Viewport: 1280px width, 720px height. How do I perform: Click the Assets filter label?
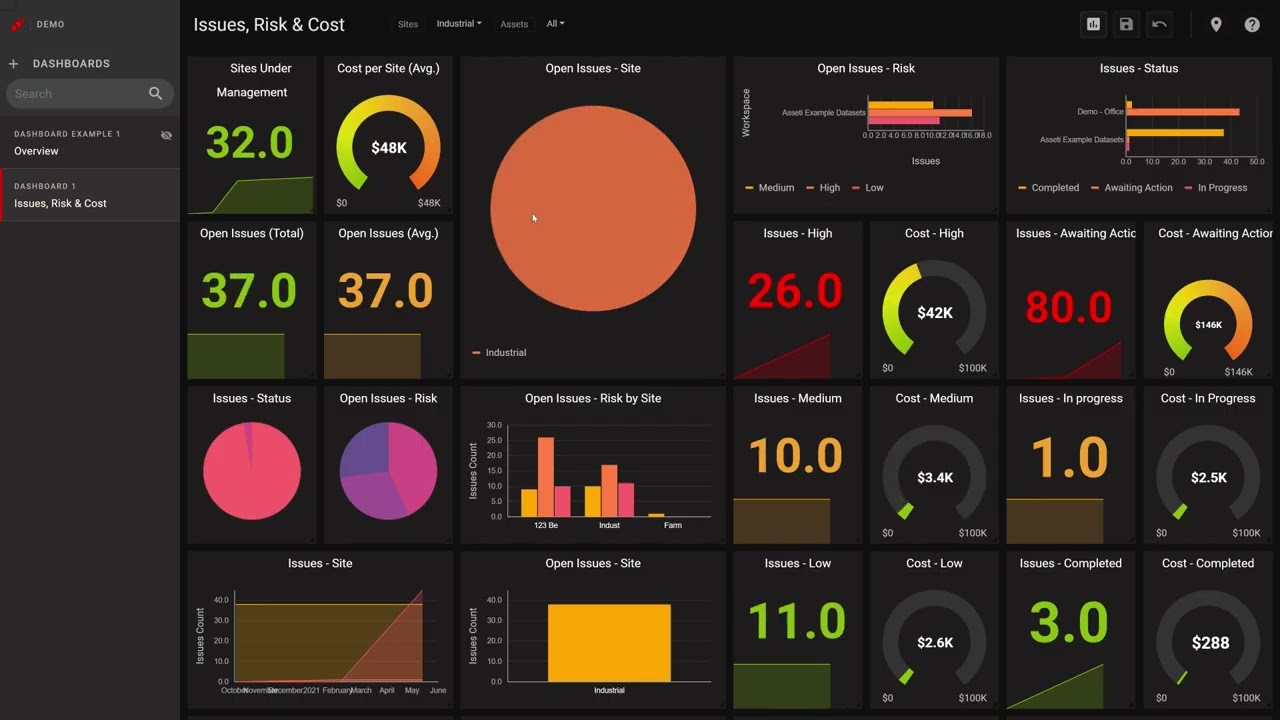coord(514,24)
